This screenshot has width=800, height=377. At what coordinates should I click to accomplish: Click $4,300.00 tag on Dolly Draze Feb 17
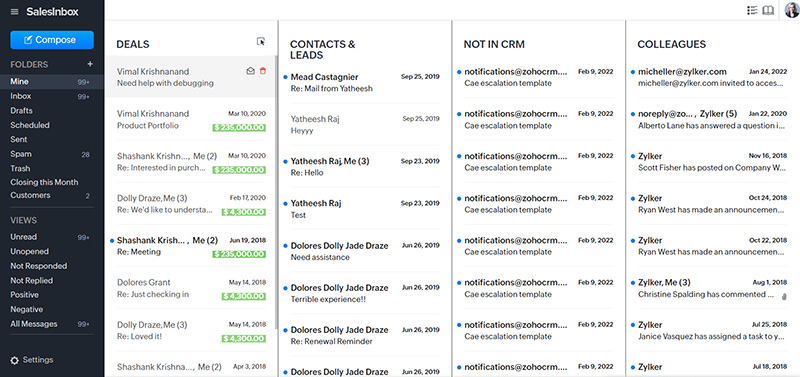(x=244, y=212)
